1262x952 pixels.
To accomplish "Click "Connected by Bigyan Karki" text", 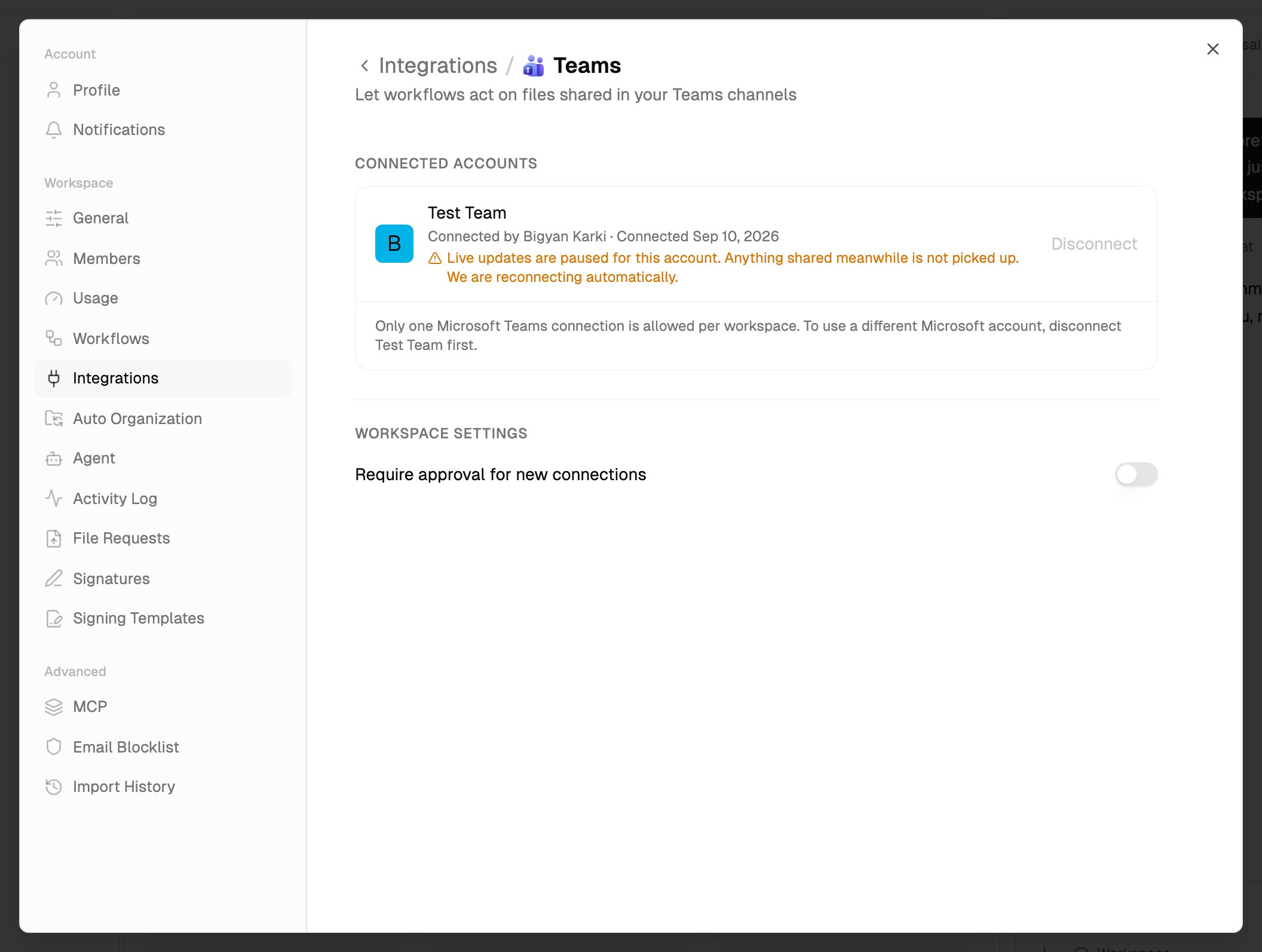I will [517, 237].
